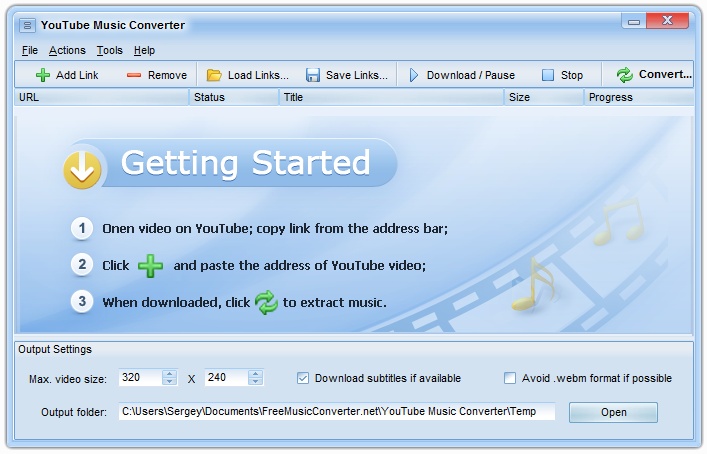Click the video height field showing 240
This screenshot has height=454, width=707.
click(226, 377)
